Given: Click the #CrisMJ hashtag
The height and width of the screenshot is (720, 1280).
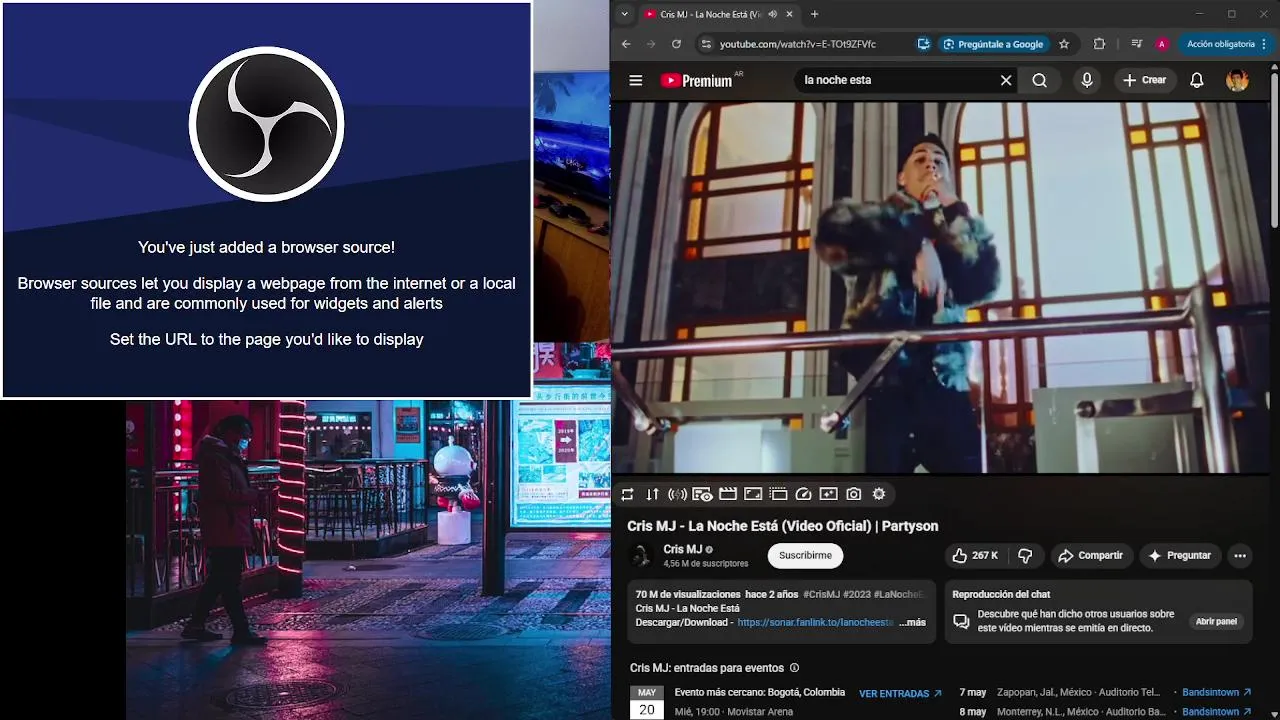Looking at the screenshot, I should point(821,594).
